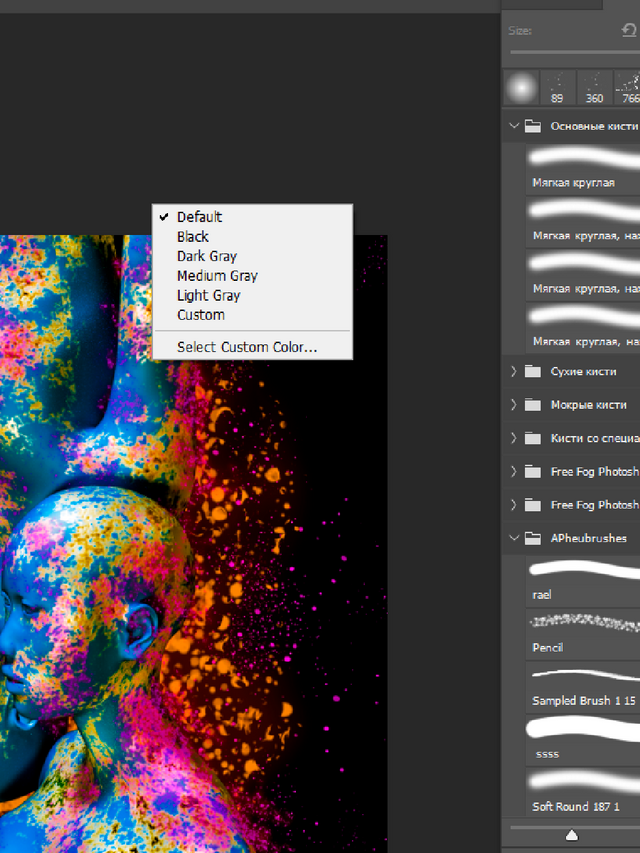Viewport: 640px width, 853px height.
Task: Select the Soft Round 187 1 brush
Action: coord(583,793)
